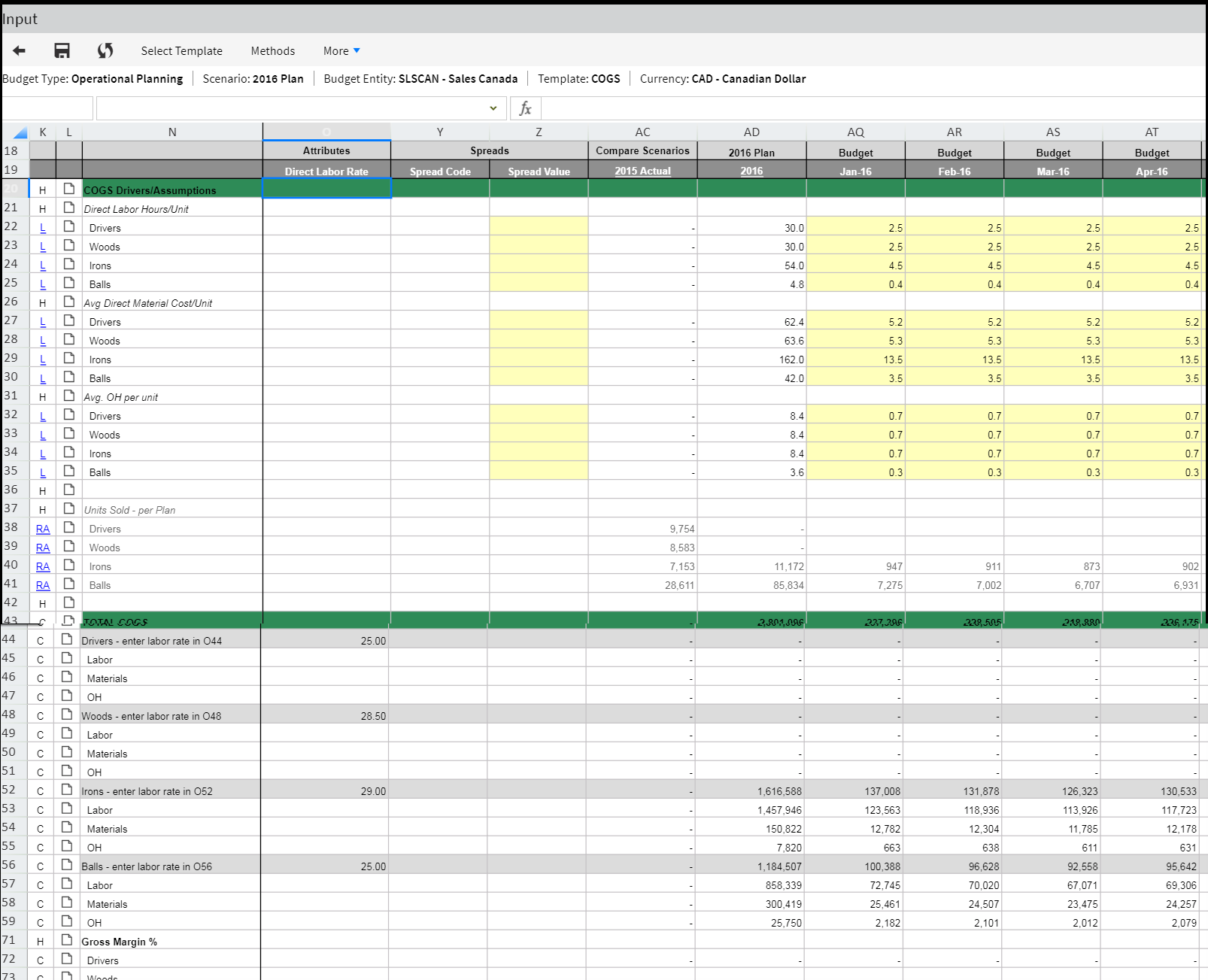This screenshot has width=1208, height=980.
Task: Select column header N
Action: 172,132
